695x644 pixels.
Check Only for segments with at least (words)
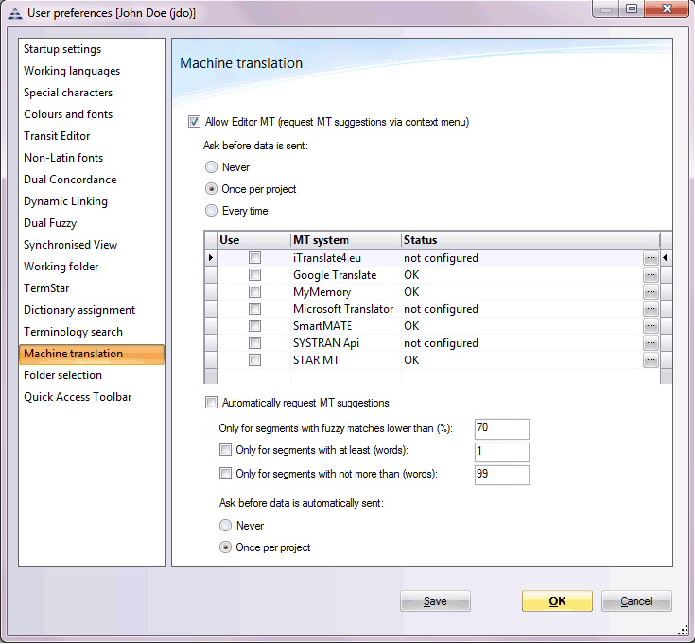225,450
